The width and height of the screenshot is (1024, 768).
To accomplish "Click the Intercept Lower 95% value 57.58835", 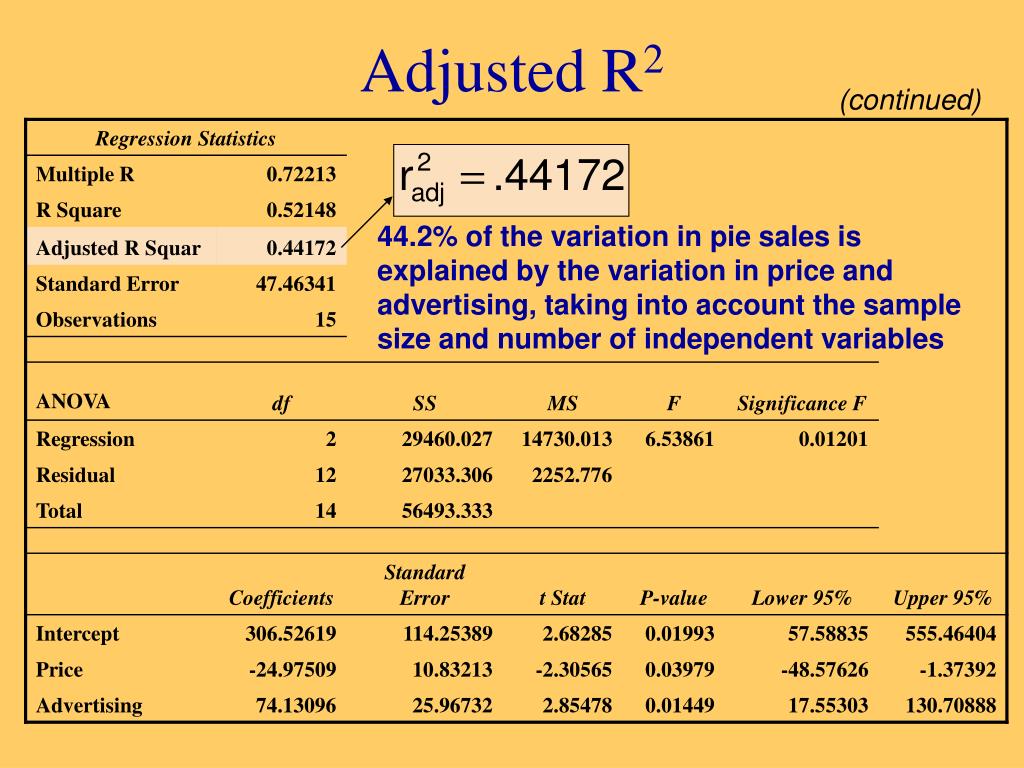I will coord(828,633).
